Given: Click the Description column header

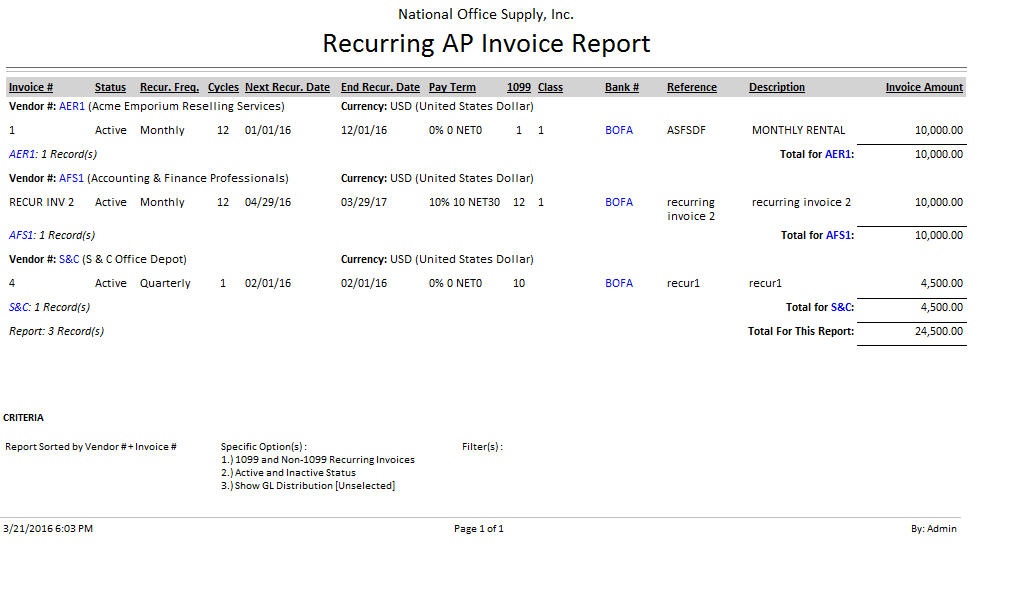Looking at the screenshot, I should (776, 87).
